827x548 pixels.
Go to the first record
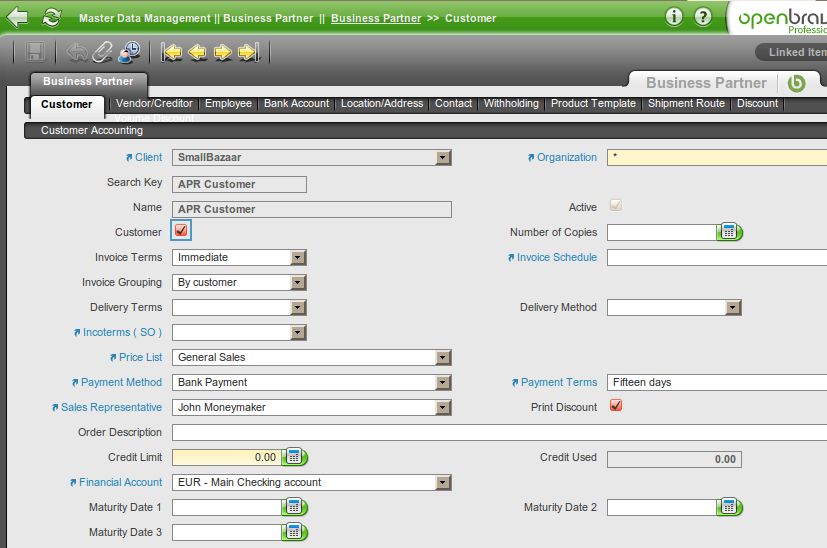(x=172, y=52)
